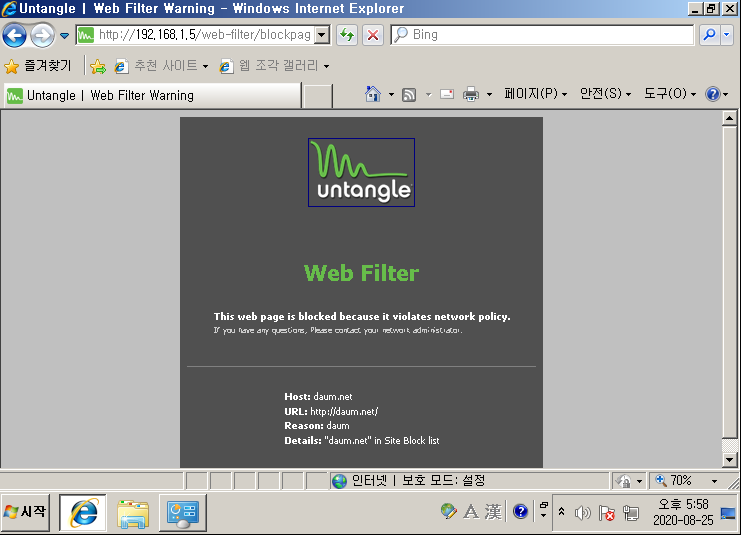Click the Action Center flag icon

pyautogui.click(x=607, y=512)
